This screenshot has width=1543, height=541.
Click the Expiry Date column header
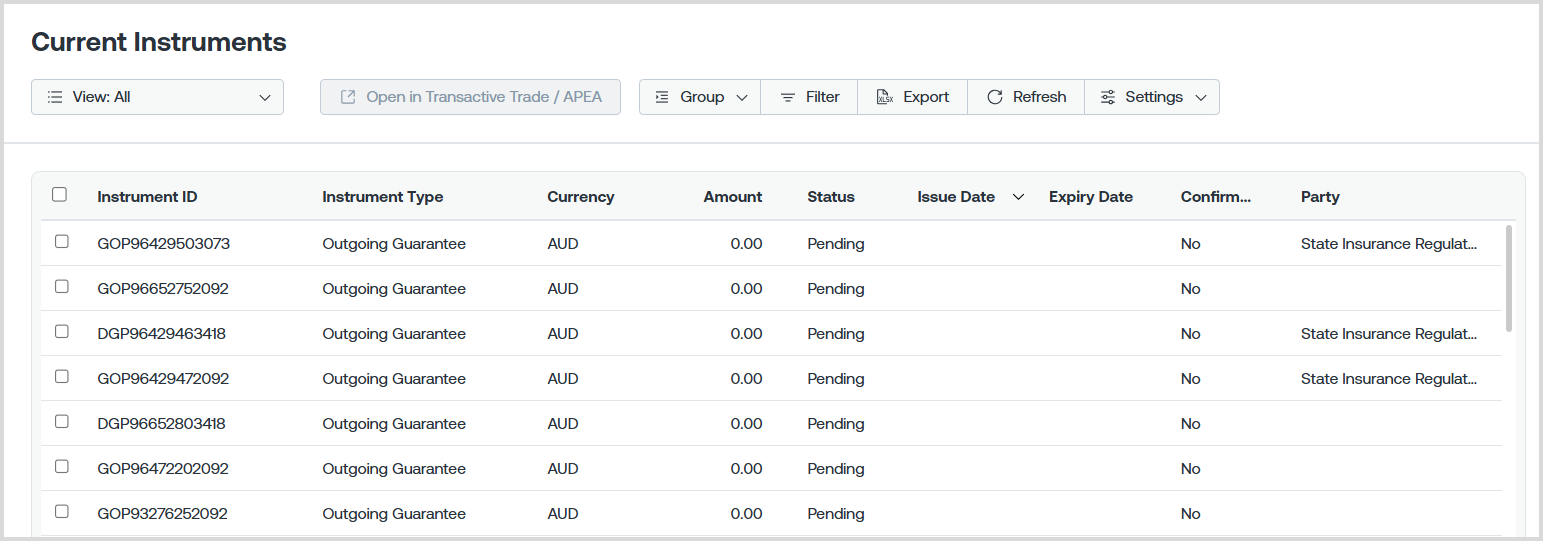pyautogui.click(x=1090, y=197)
